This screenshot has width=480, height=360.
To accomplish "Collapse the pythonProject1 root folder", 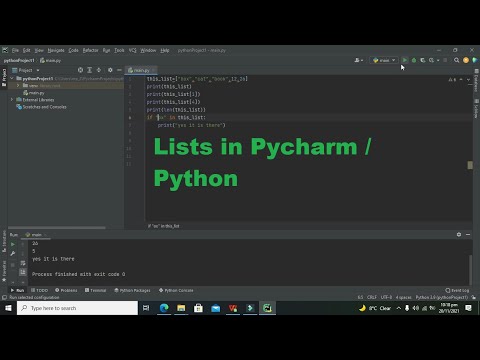I will [12, 79].
